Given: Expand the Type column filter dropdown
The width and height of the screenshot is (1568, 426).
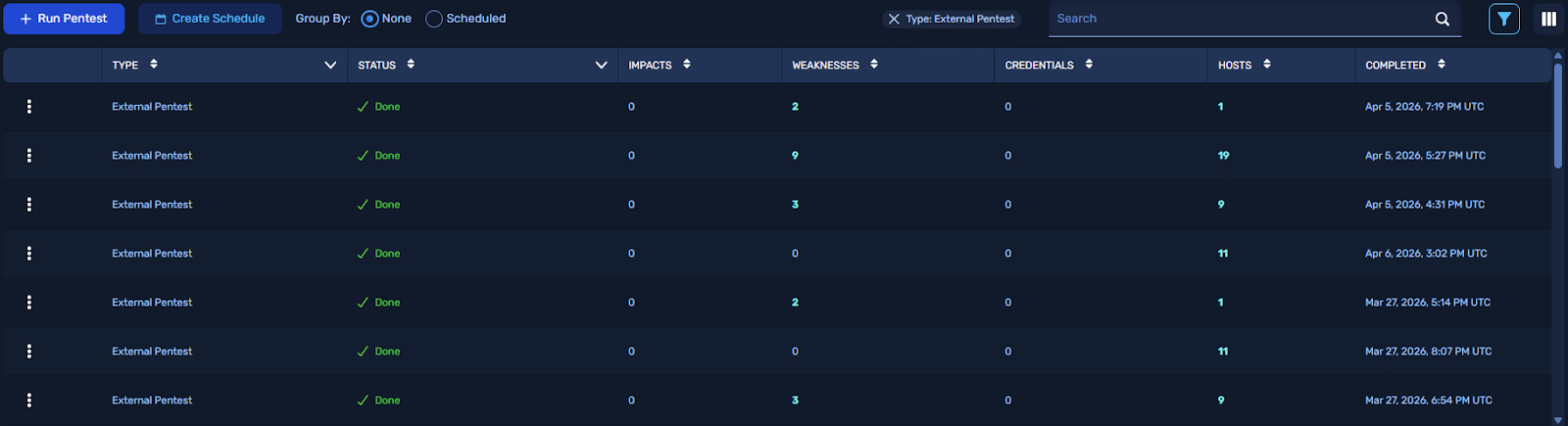Looking at the screenshot, I should (x=330, y=65).
